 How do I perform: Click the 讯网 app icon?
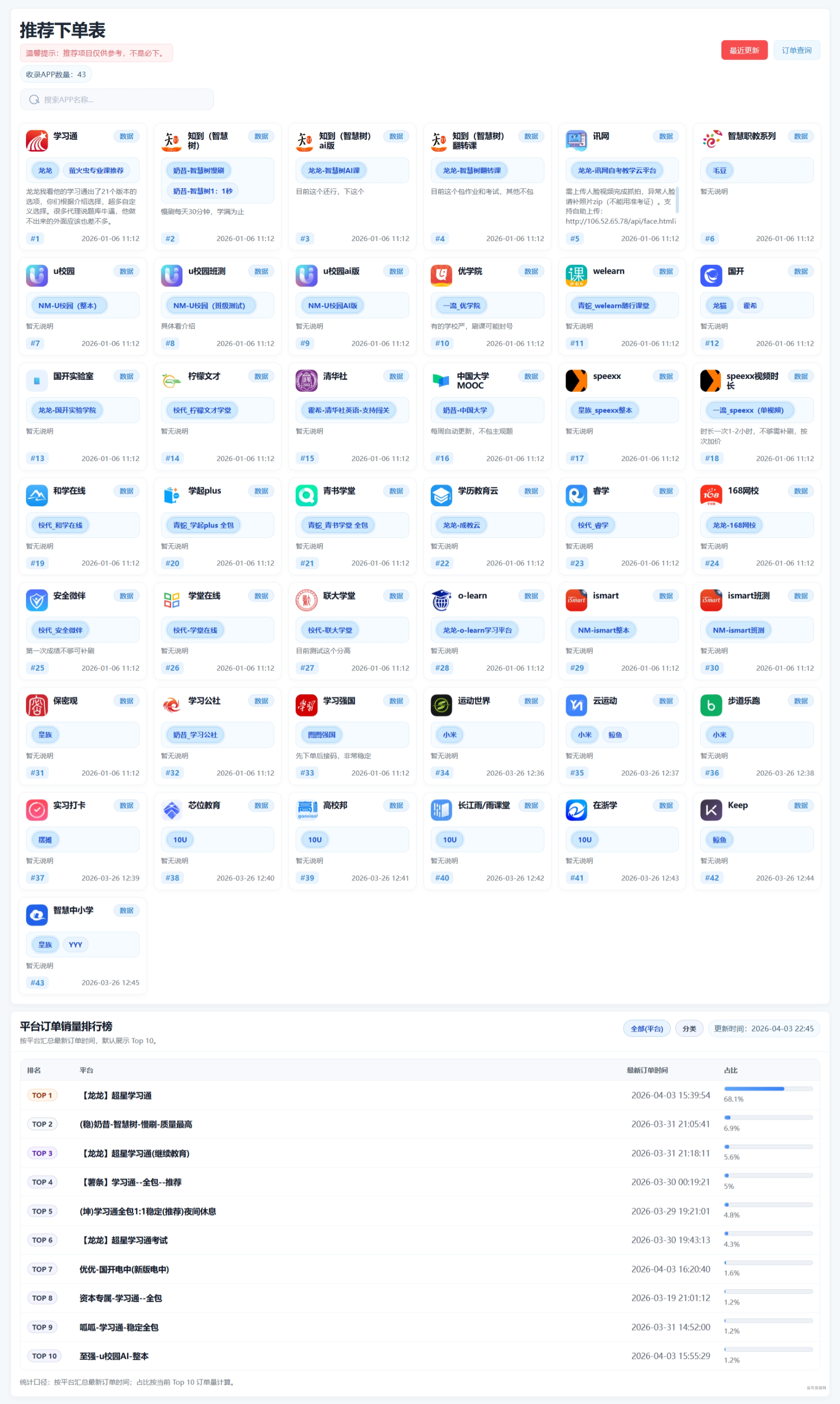pos(576,140)
